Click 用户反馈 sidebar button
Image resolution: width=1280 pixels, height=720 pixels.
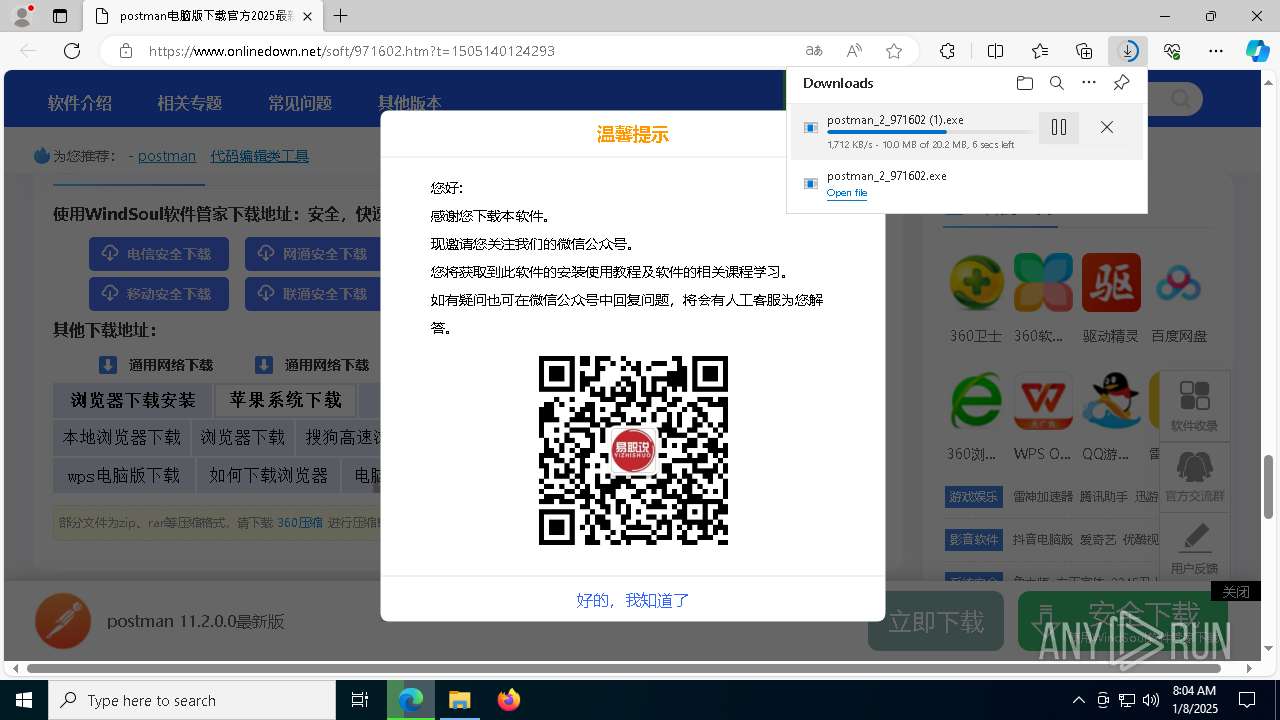click(x=1194, y=547)
